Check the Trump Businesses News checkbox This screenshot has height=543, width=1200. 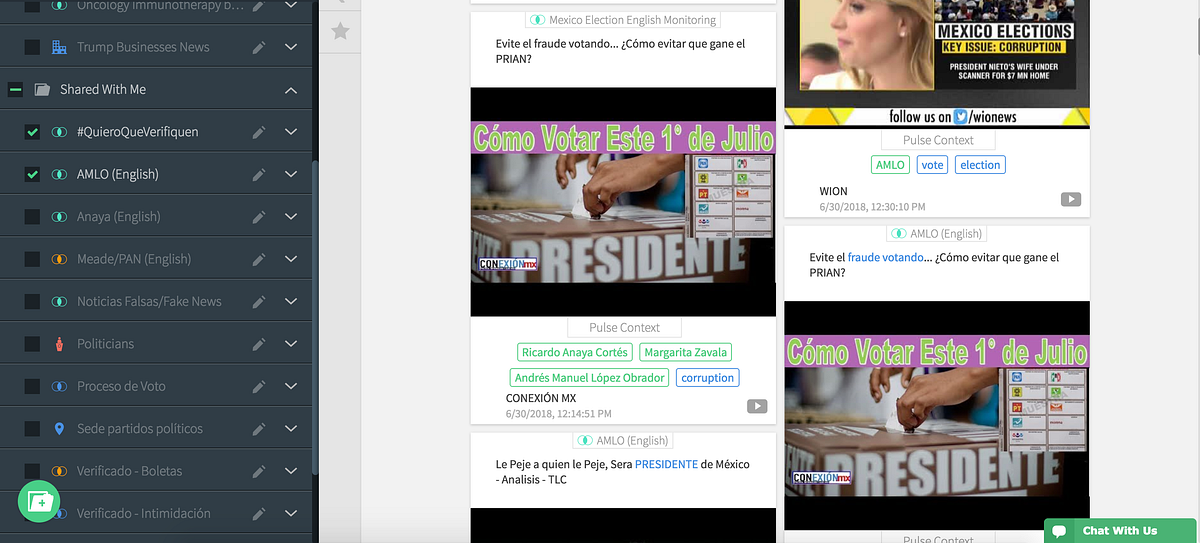(32, 47)
